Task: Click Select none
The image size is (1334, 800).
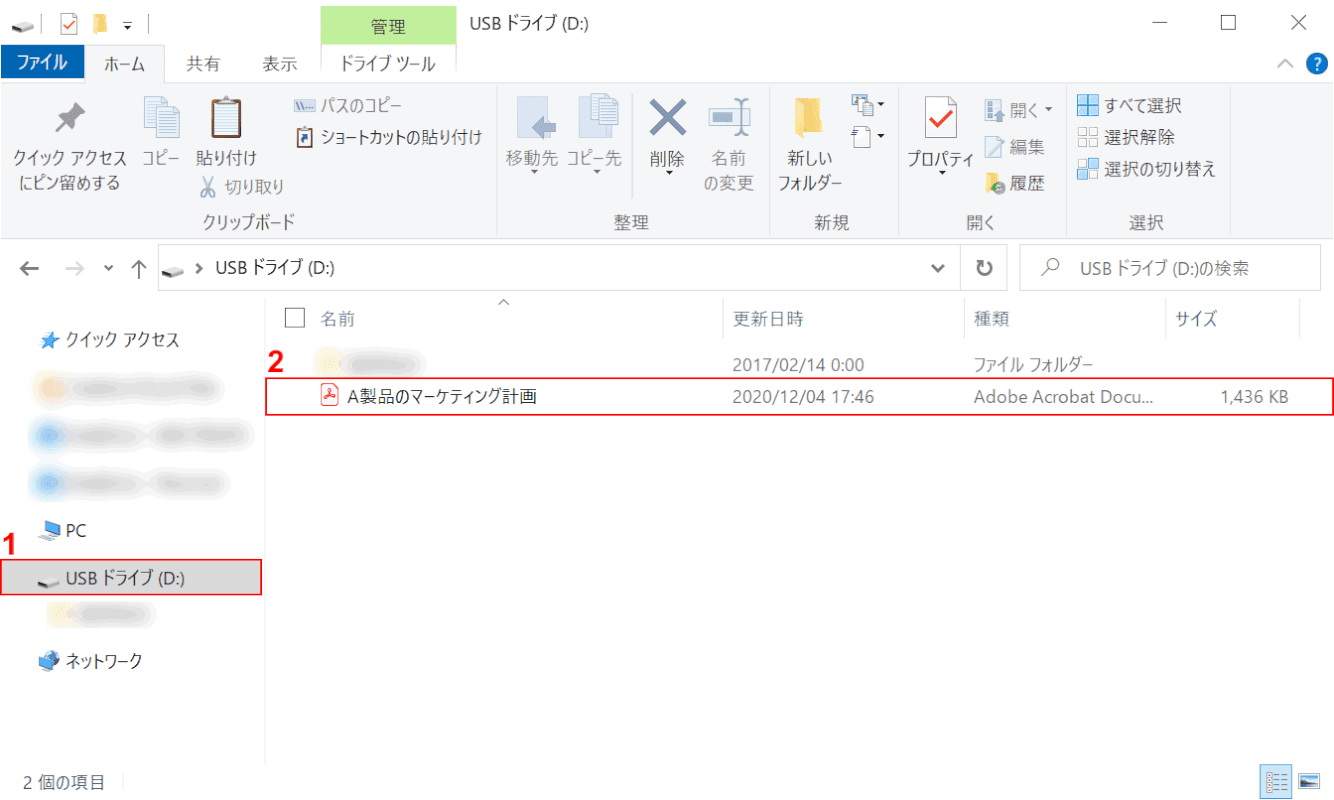Action: (x=1126, y=137)
